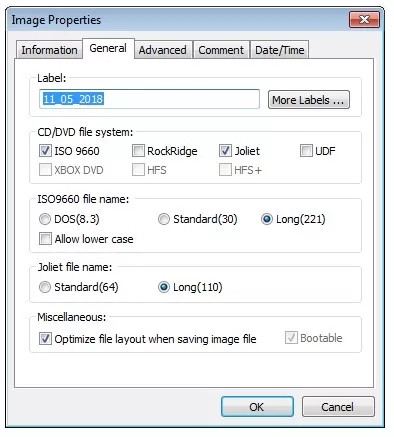Click the HFS checkbox
394x437 pixels.
point(138,170)
